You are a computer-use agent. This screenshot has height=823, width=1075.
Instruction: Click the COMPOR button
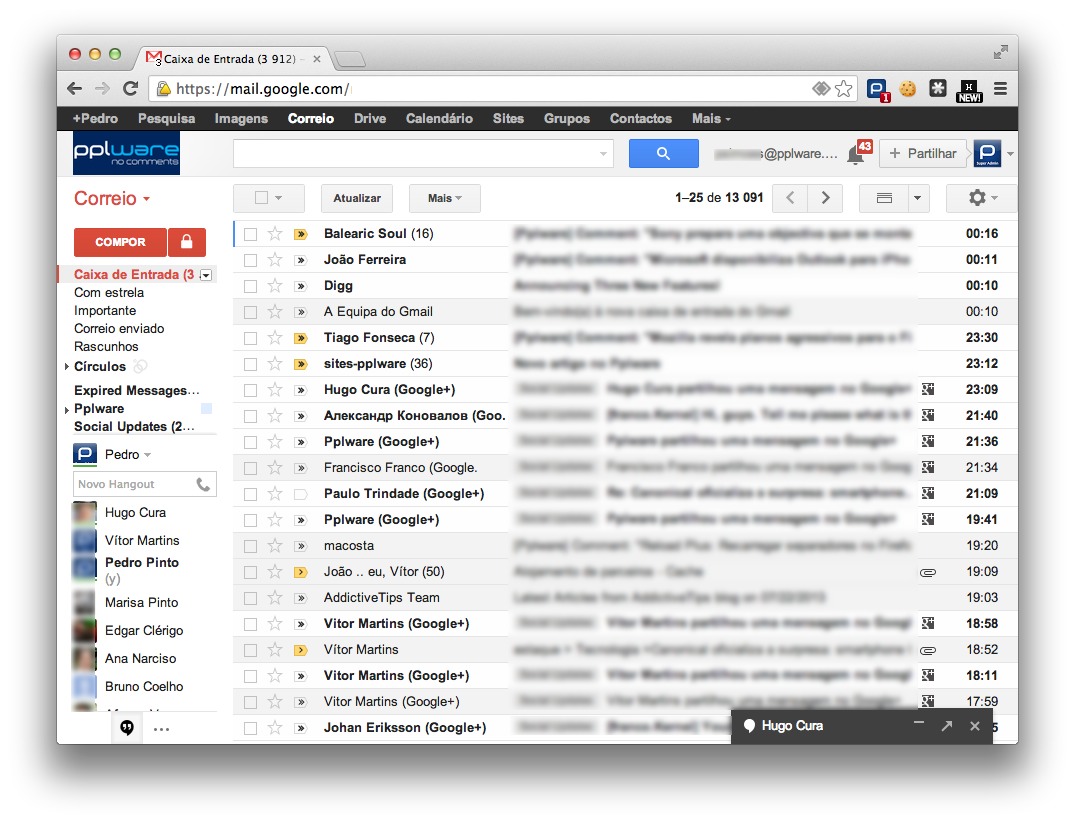pyautogui.click(x=120, y=242)
